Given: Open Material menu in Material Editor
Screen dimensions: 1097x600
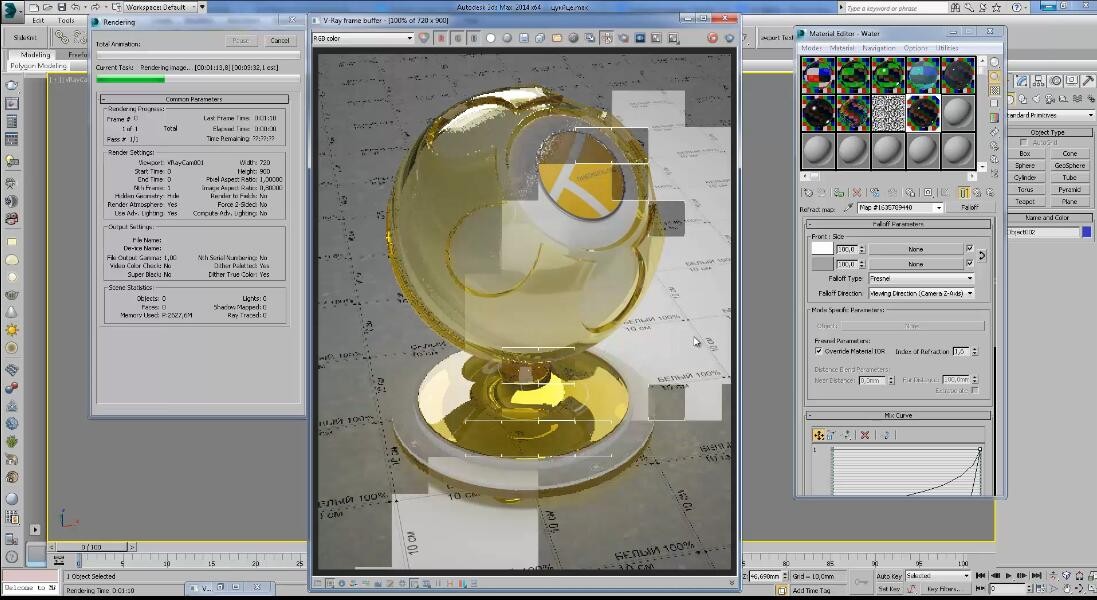Looking at the screenshot, I should click(842, 48).
